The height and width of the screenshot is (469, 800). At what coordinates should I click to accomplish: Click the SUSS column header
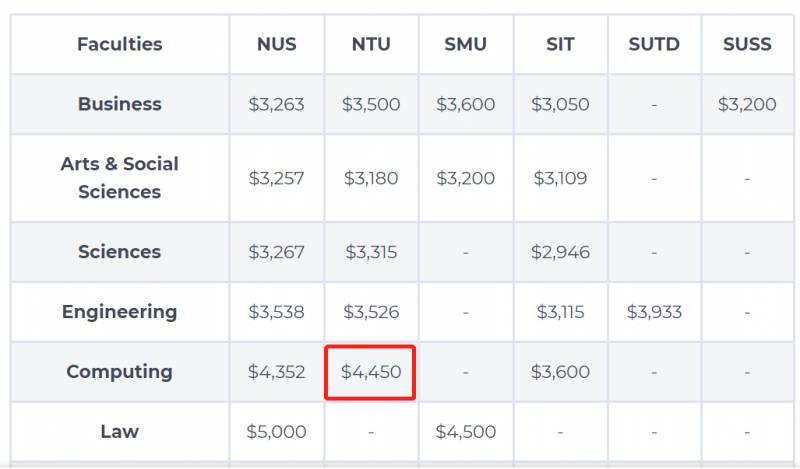(x=747, y=44)
